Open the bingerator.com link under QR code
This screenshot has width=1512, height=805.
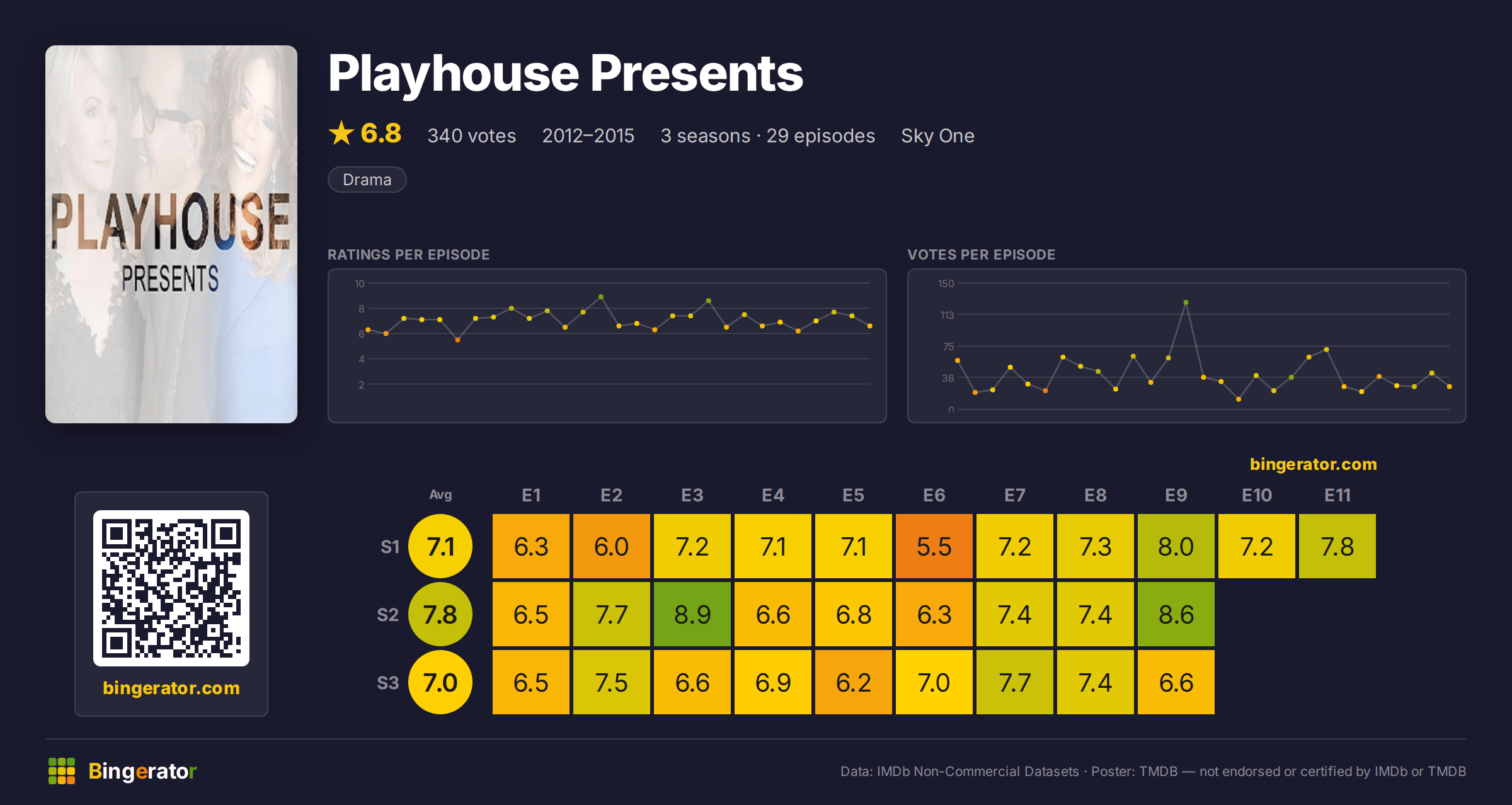[171, 688]
